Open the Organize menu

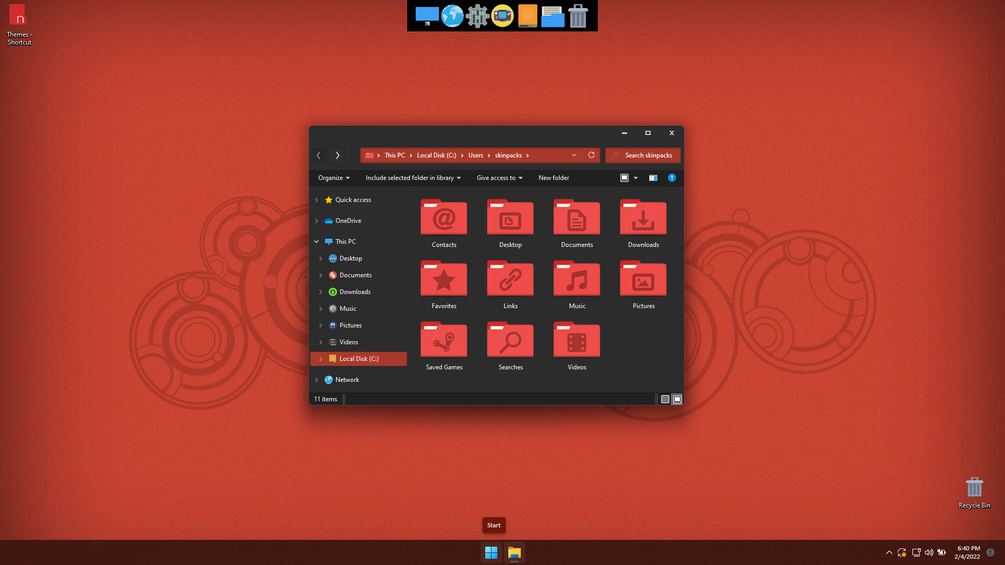tap(334, 178)
